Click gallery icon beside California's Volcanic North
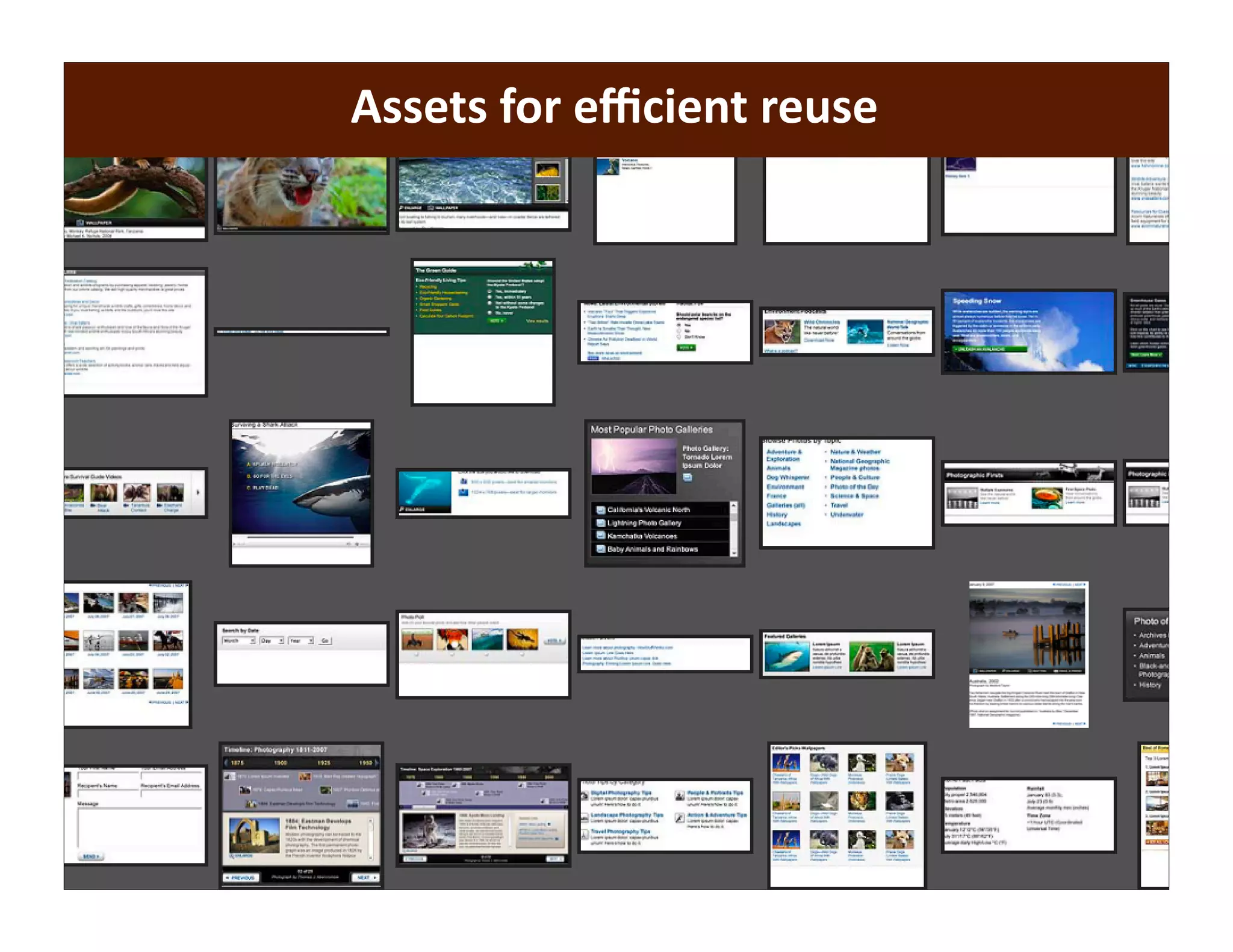This screenshot has height=952, width=1233. coord(600,509)
